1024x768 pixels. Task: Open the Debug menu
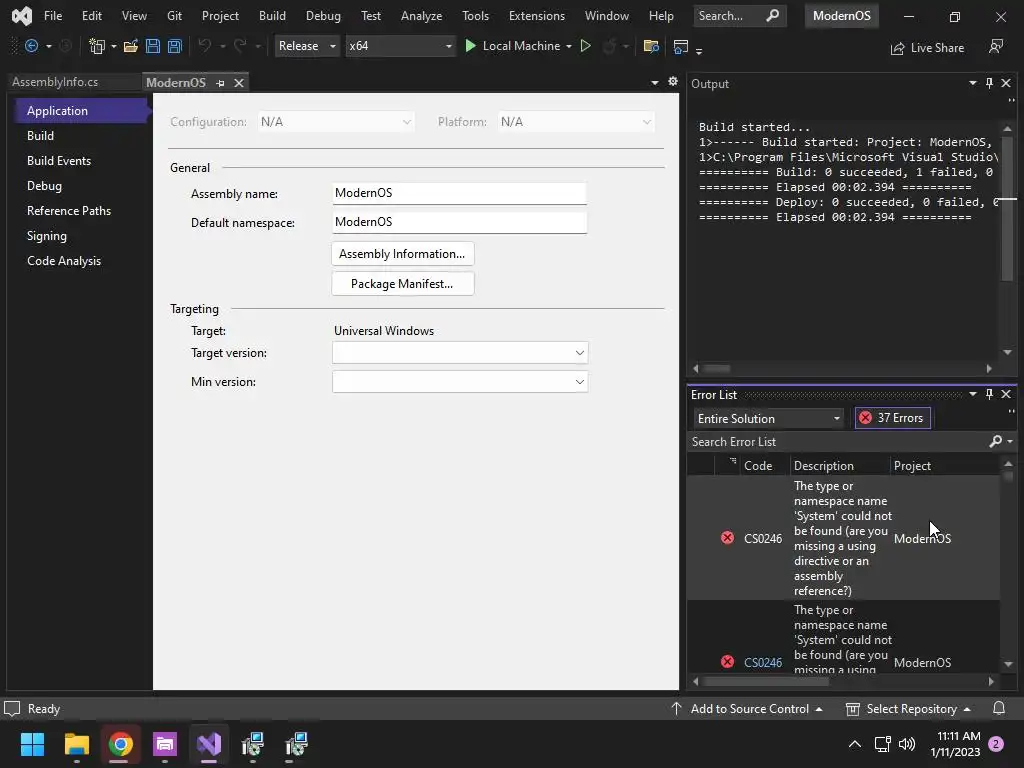[323, 16]
